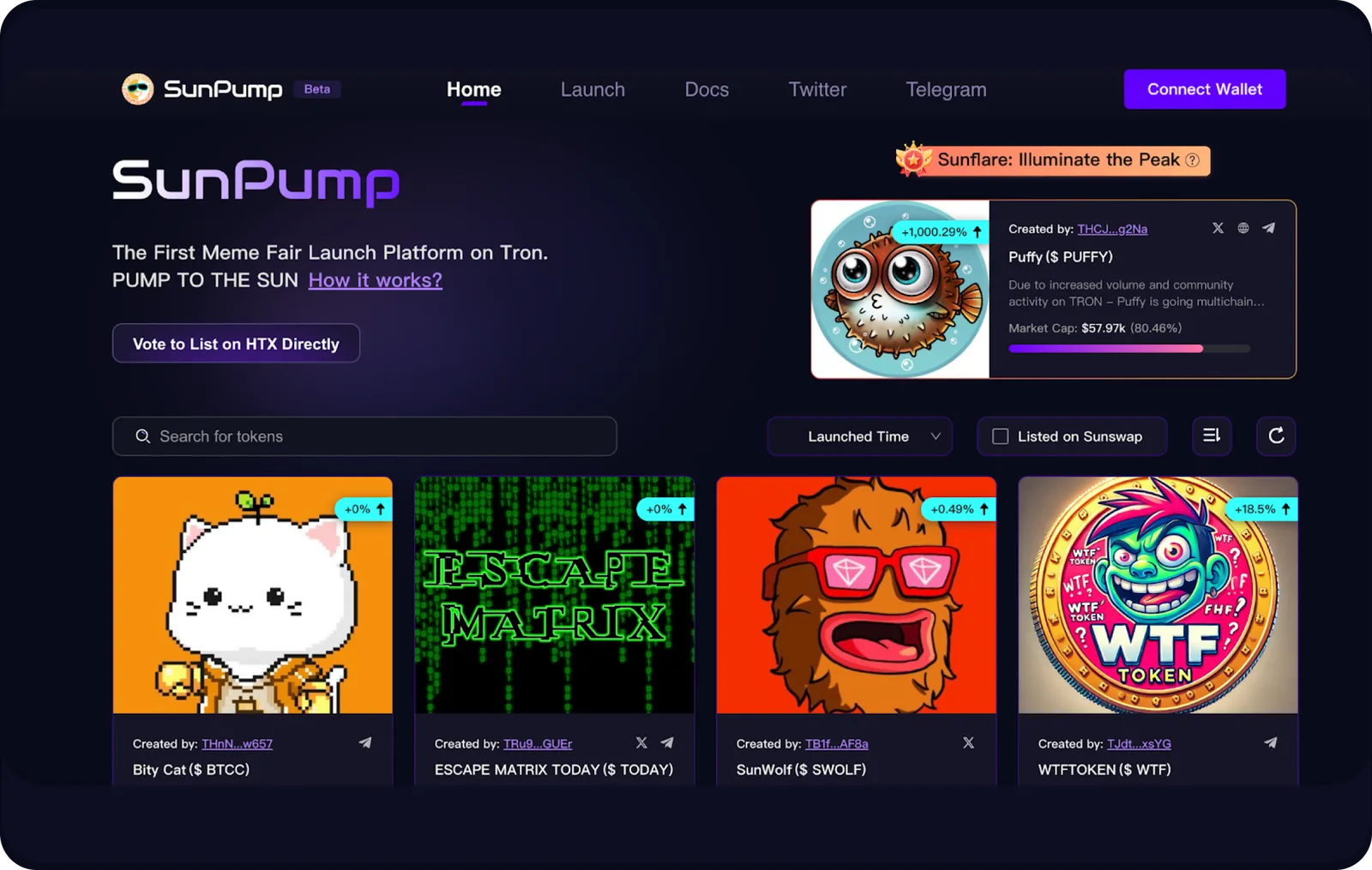1372x870 pixels.
Task: Open the Telegram nav item
Action: (946, 90)
